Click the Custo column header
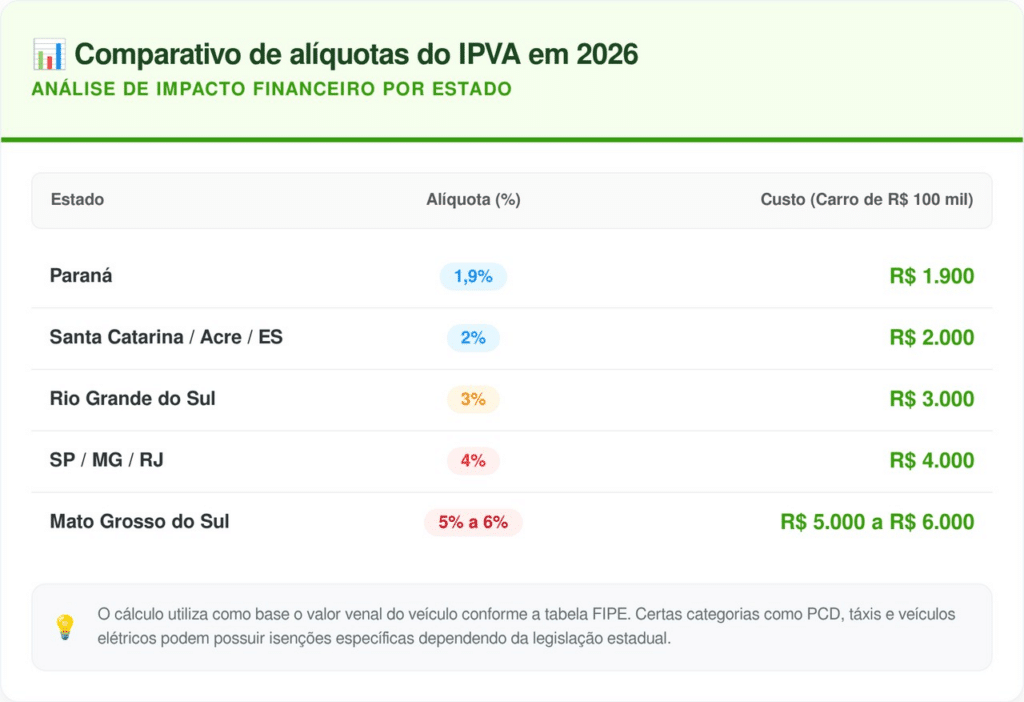The width and height of the screenshot is (1024, 702). (x=866, y=200)
